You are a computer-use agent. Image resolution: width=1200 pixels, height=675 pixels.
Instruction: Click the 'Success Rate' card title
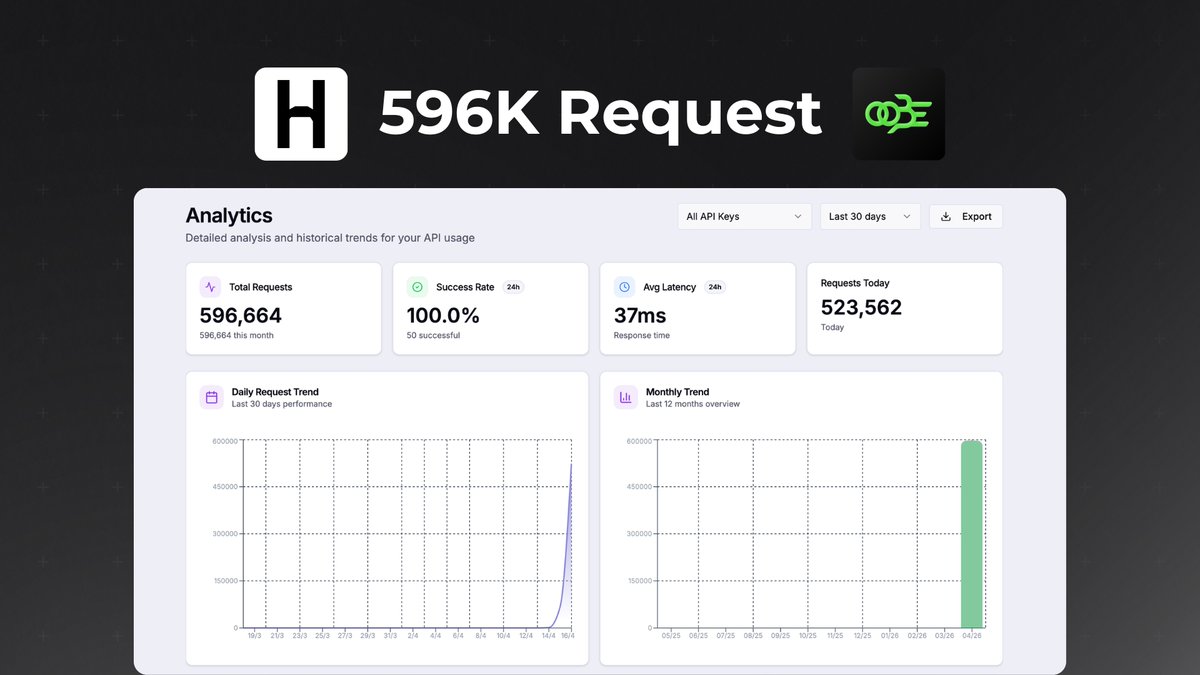click(465, 287)
